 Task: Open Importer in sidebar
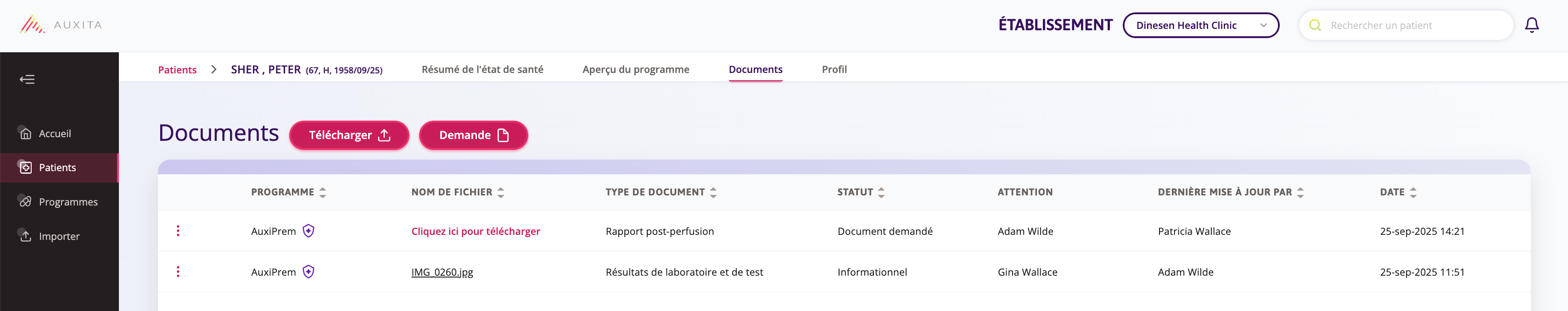59,235
